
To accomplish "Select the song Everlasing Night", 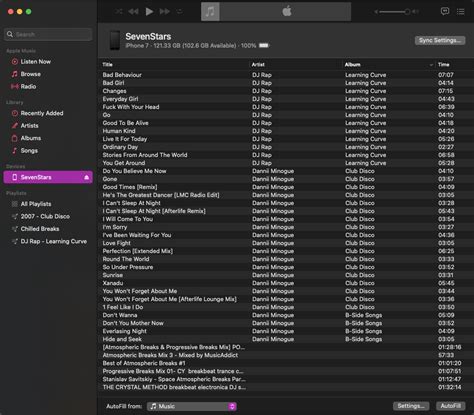I will 286,331.
